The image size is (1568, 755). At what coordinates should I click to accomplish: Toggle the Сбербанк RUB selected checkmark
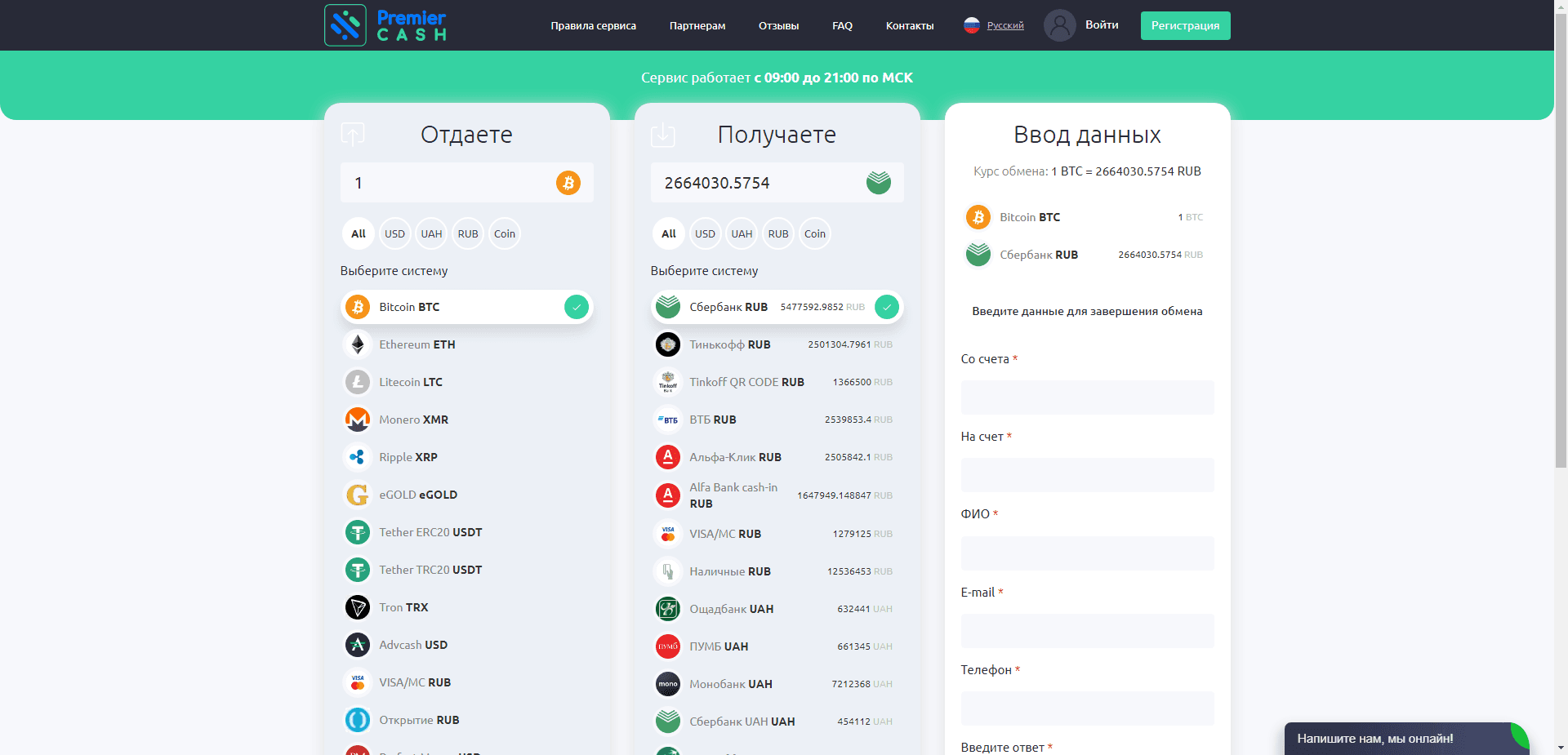click(886, 307)
